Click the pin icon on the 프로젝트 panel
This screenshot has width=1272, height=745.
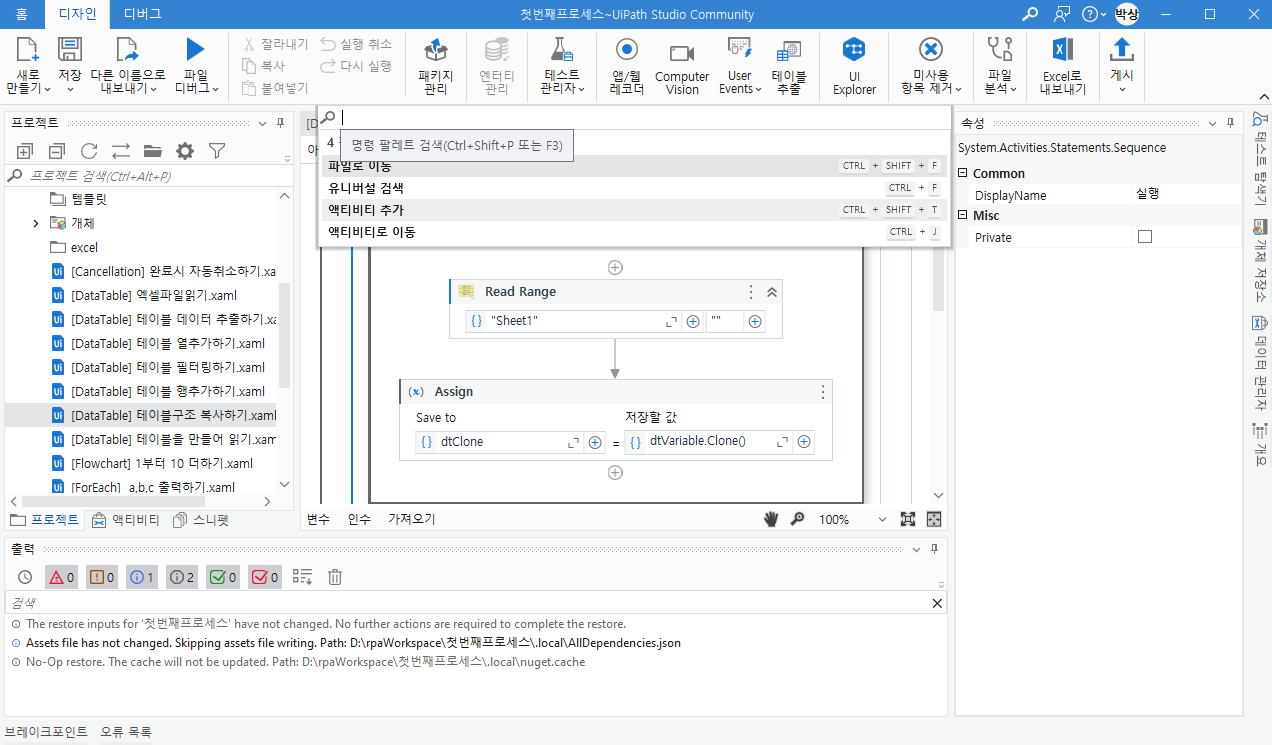(280, 123)
